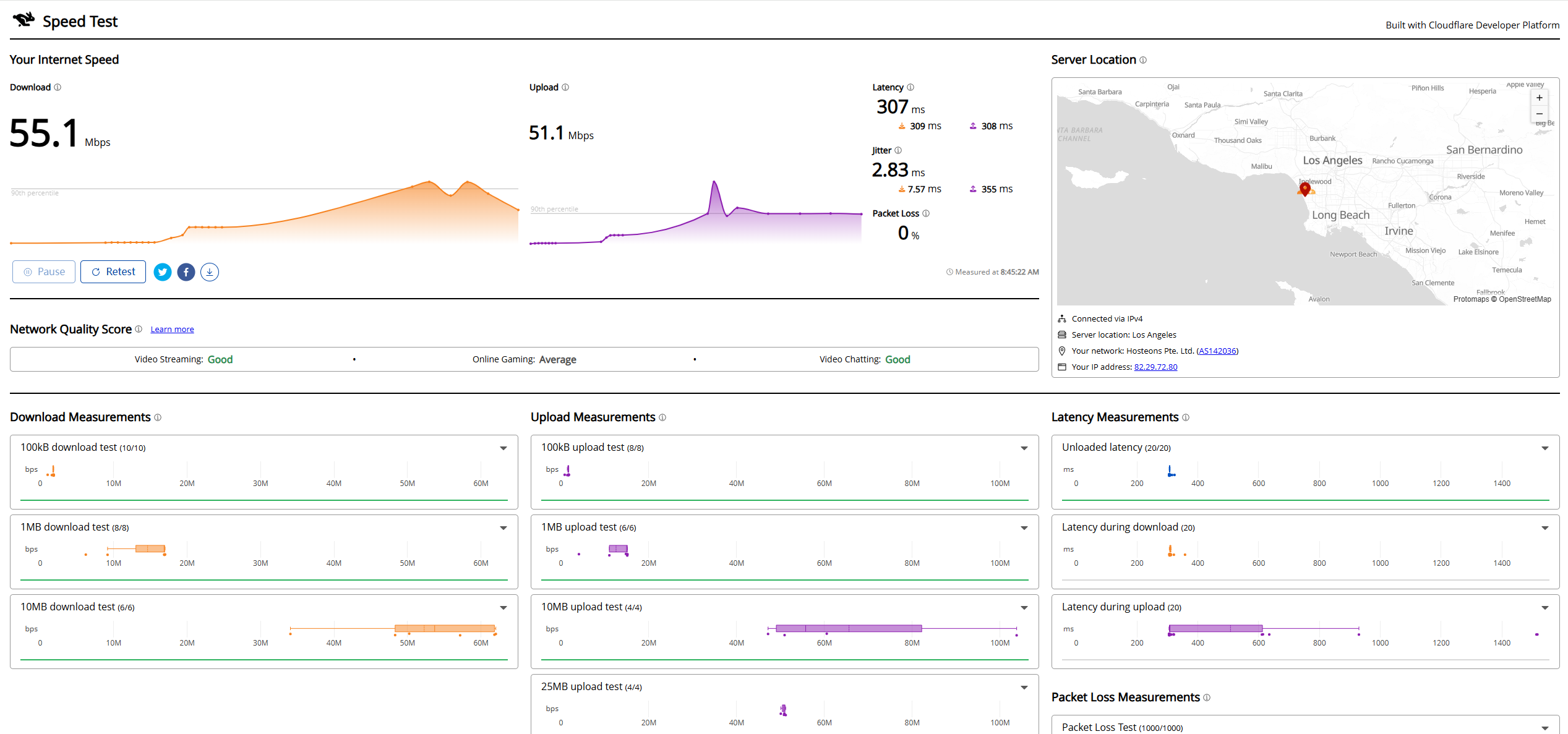The image size is (1568, 734).
Task: Pause the running speed test
Action: point(44,272)
